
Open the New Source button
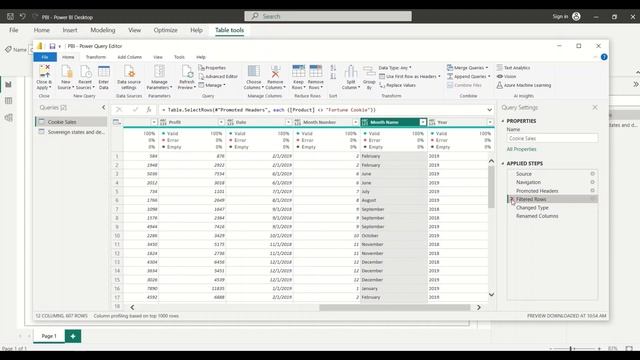coord(66,77)
